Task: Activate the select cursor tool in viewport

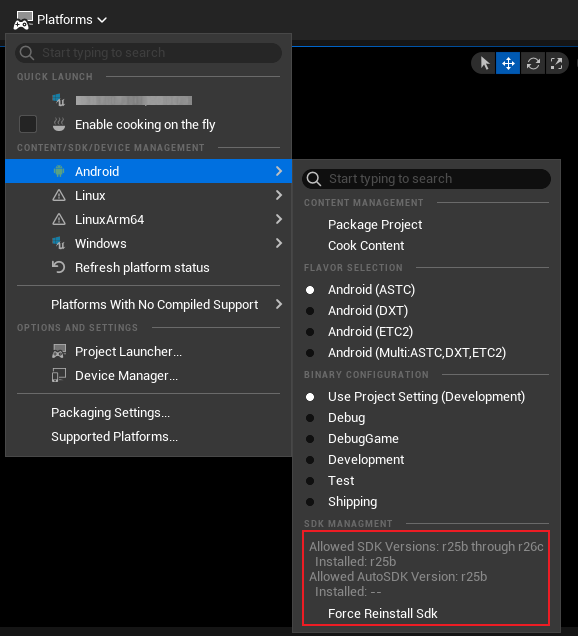Action: click(484, 63)
